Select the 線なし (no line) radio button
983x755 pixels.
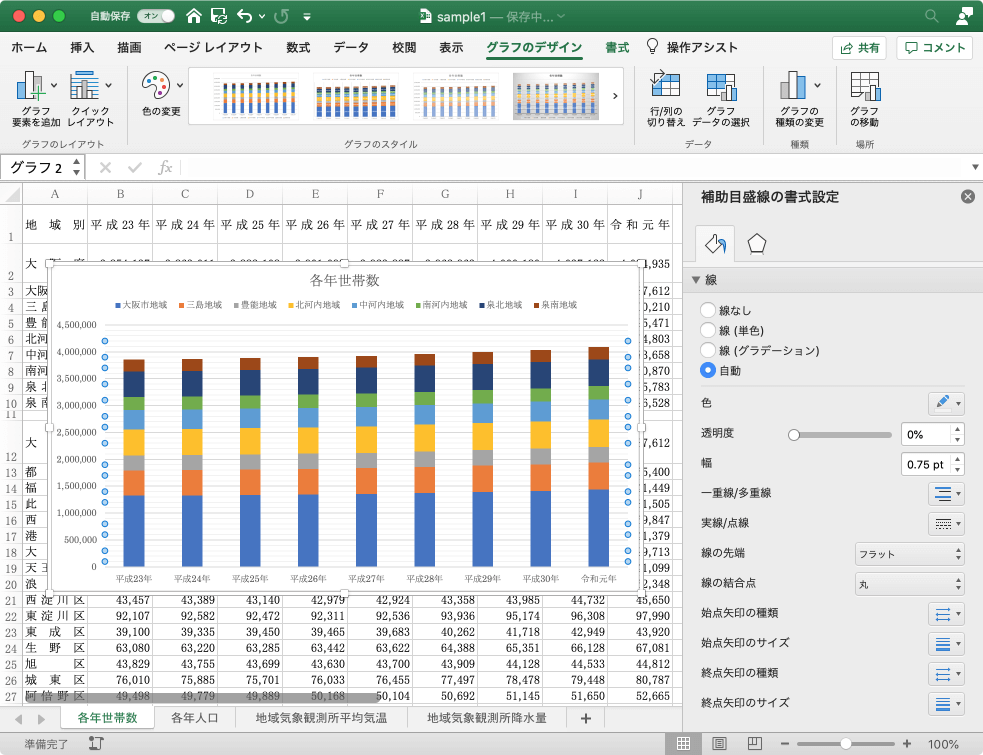(708, 311)
